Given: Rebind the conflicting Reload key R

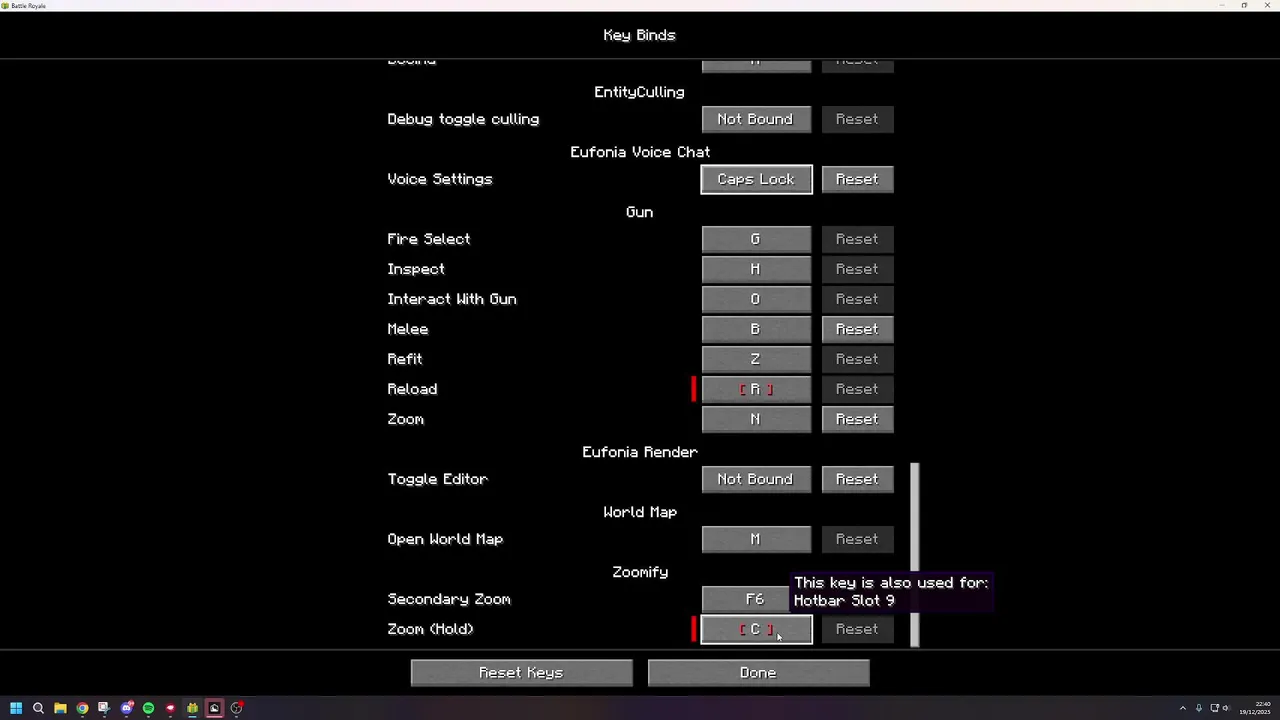Looking at the screenshot, I should click(x=756, y=389).
